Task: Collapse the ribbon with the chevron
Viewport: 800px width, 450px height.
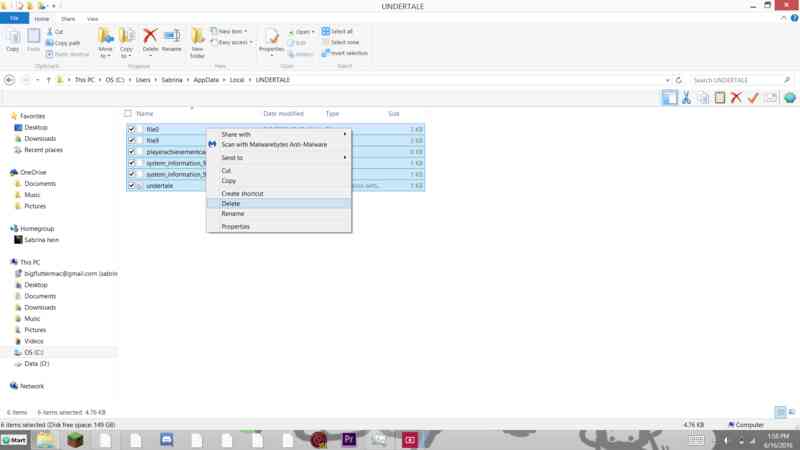Action: click(784, 18)
